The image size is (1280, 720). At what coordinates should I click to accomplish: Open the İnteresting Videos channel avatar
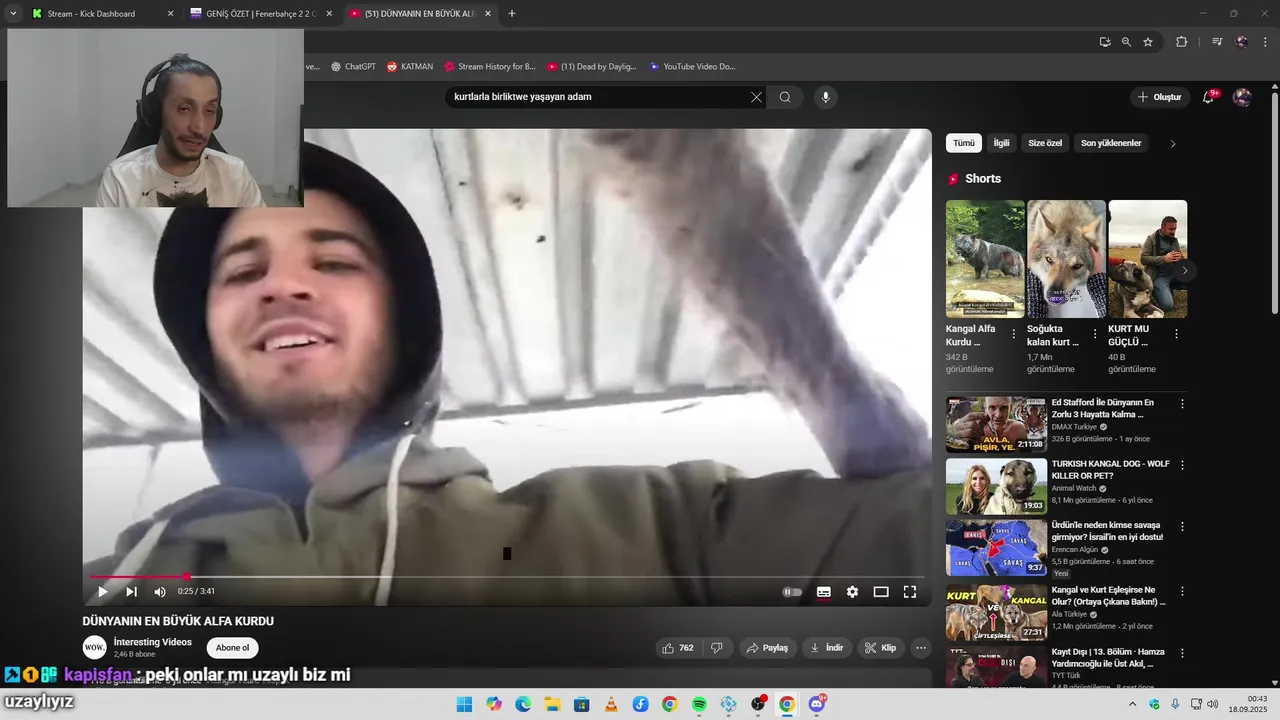point(94,647)
